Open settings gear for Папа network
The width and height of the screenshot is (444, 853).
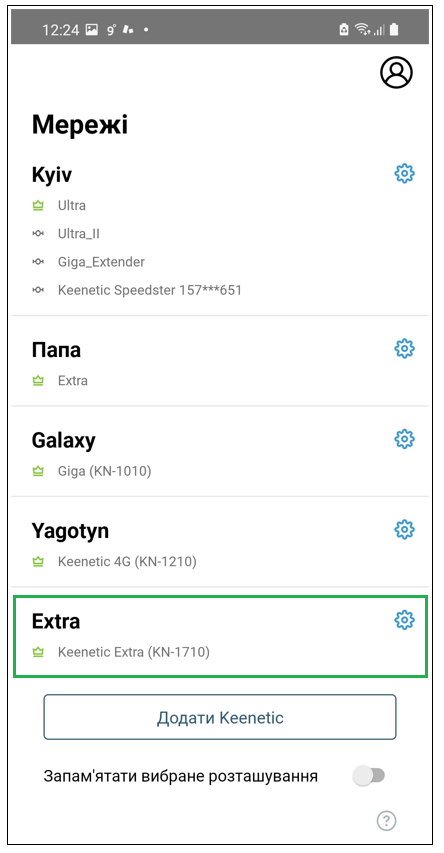pyautogui.click(x=404, y=348)
